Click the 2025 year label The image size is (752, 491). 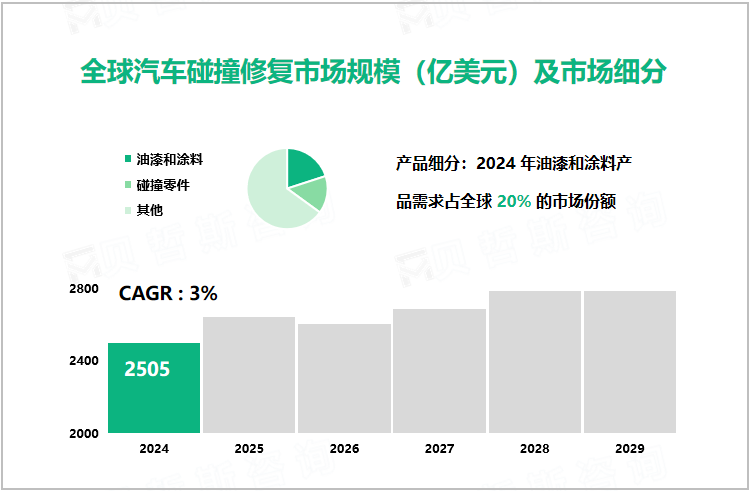click(249, 449)
